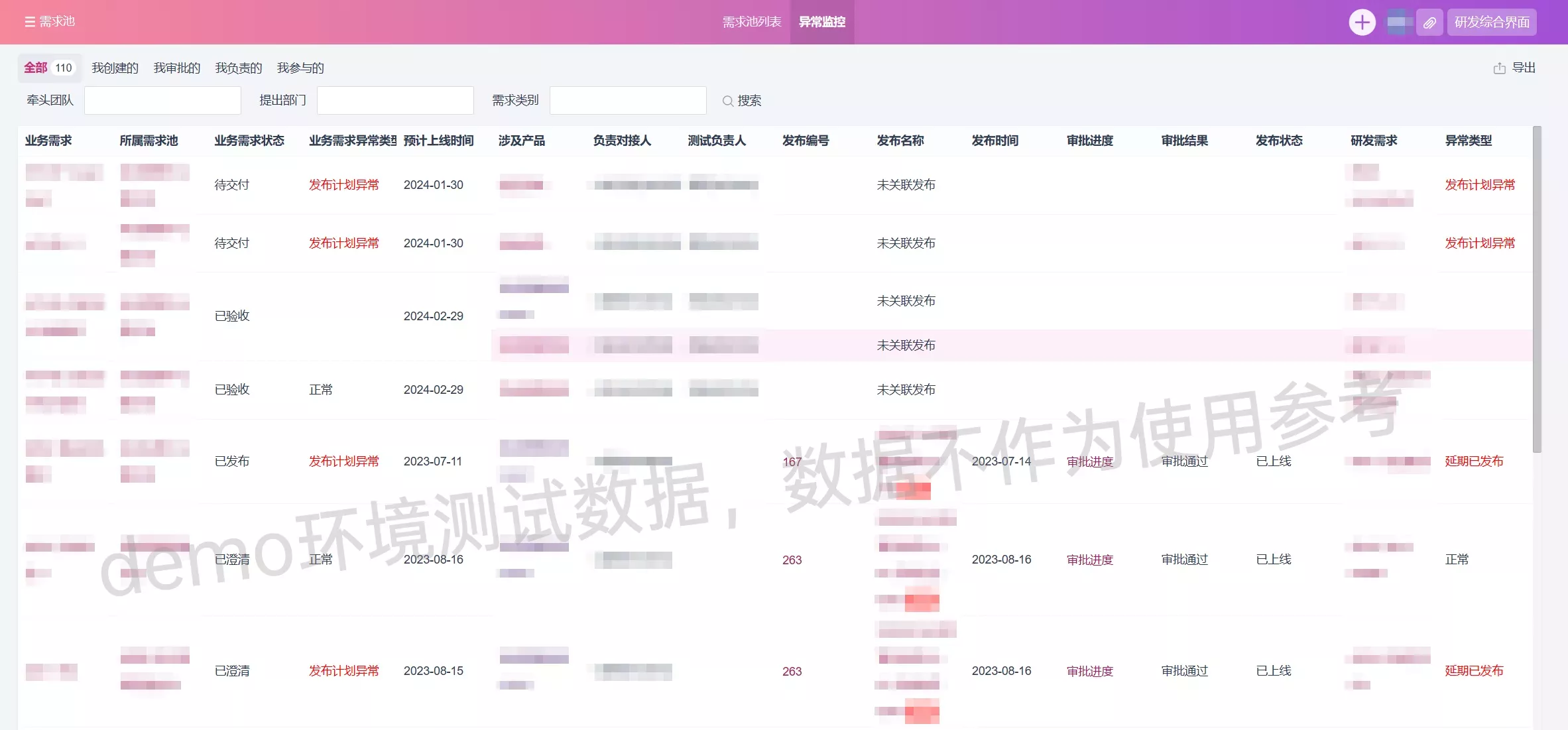Switch to the 我负责的 tab
Image resolution: width=1568 pixels, height=730 pixels.
[238, 68]
